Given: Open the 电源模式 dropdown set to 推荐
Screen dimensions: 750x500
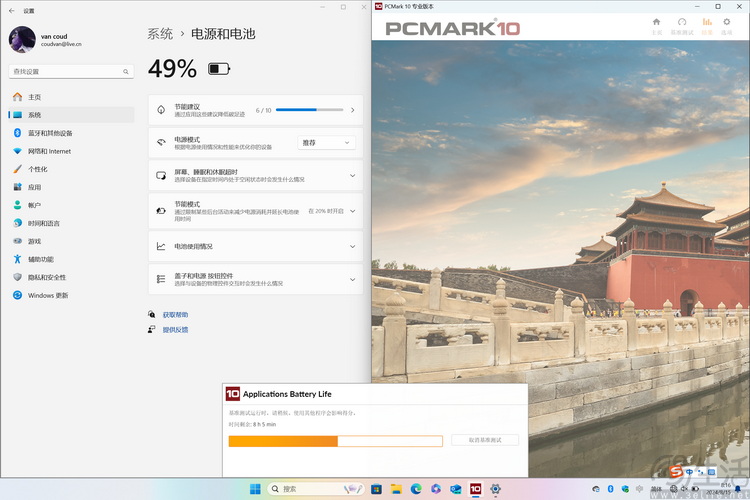Looking at the screenshot, I should pyautogui.click(x=326, y=143).
